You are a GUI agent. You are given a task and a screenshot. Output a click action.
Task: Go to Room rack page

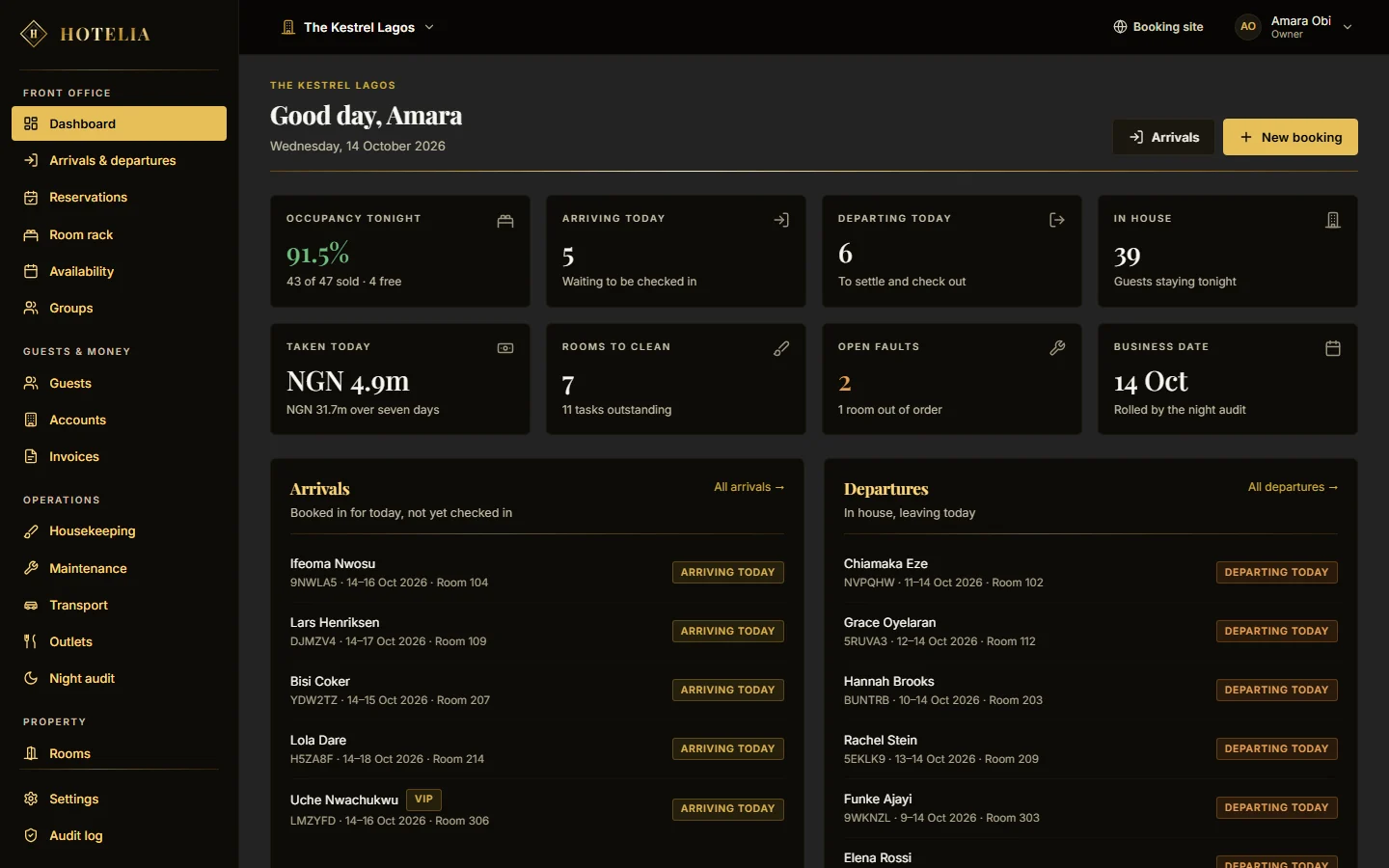click(119, 234)
